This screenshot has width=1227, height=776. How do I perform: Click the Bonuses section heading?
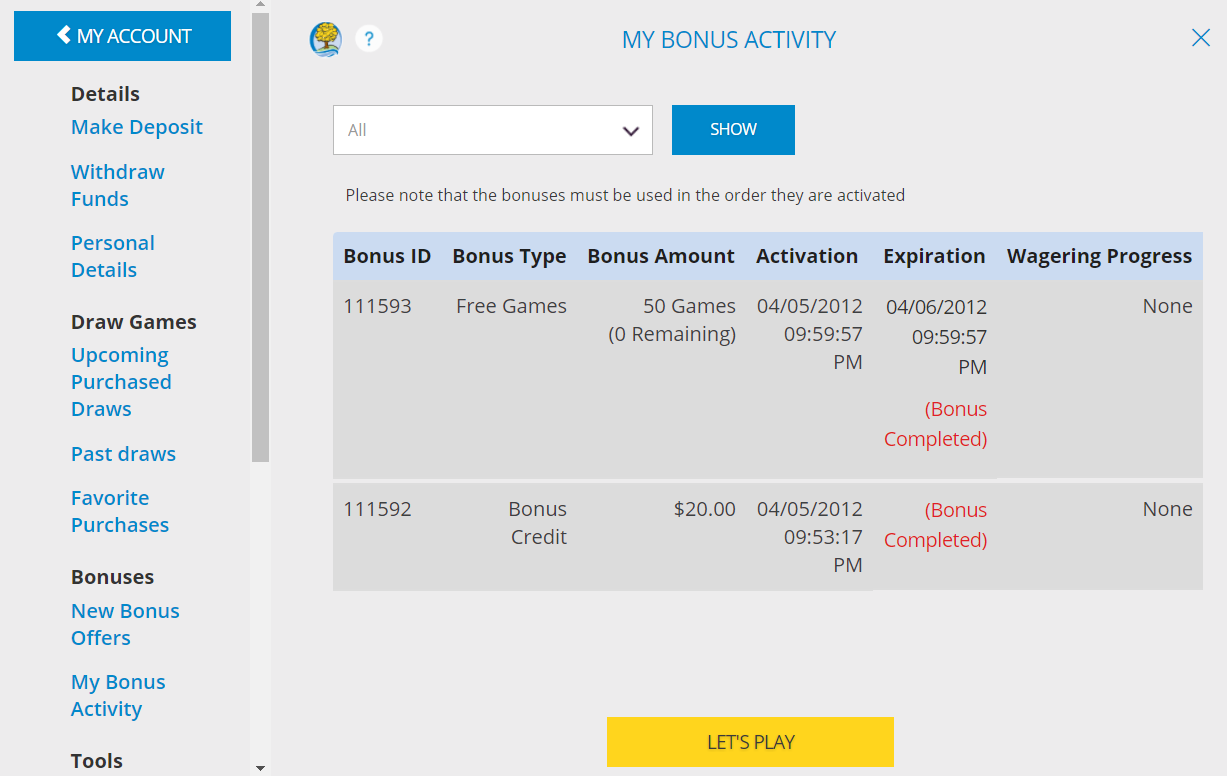(x=112, y=576)
